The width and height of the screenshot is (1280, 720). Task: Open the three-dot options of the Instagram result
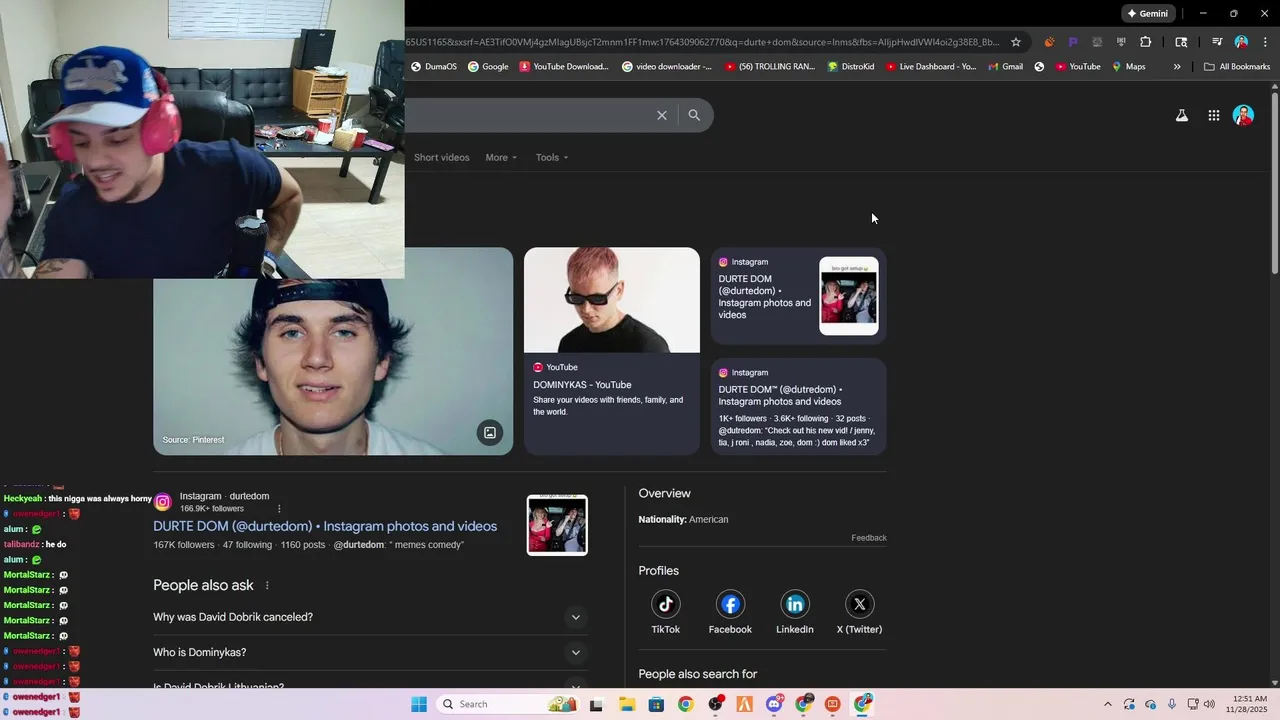pos(279,509)
